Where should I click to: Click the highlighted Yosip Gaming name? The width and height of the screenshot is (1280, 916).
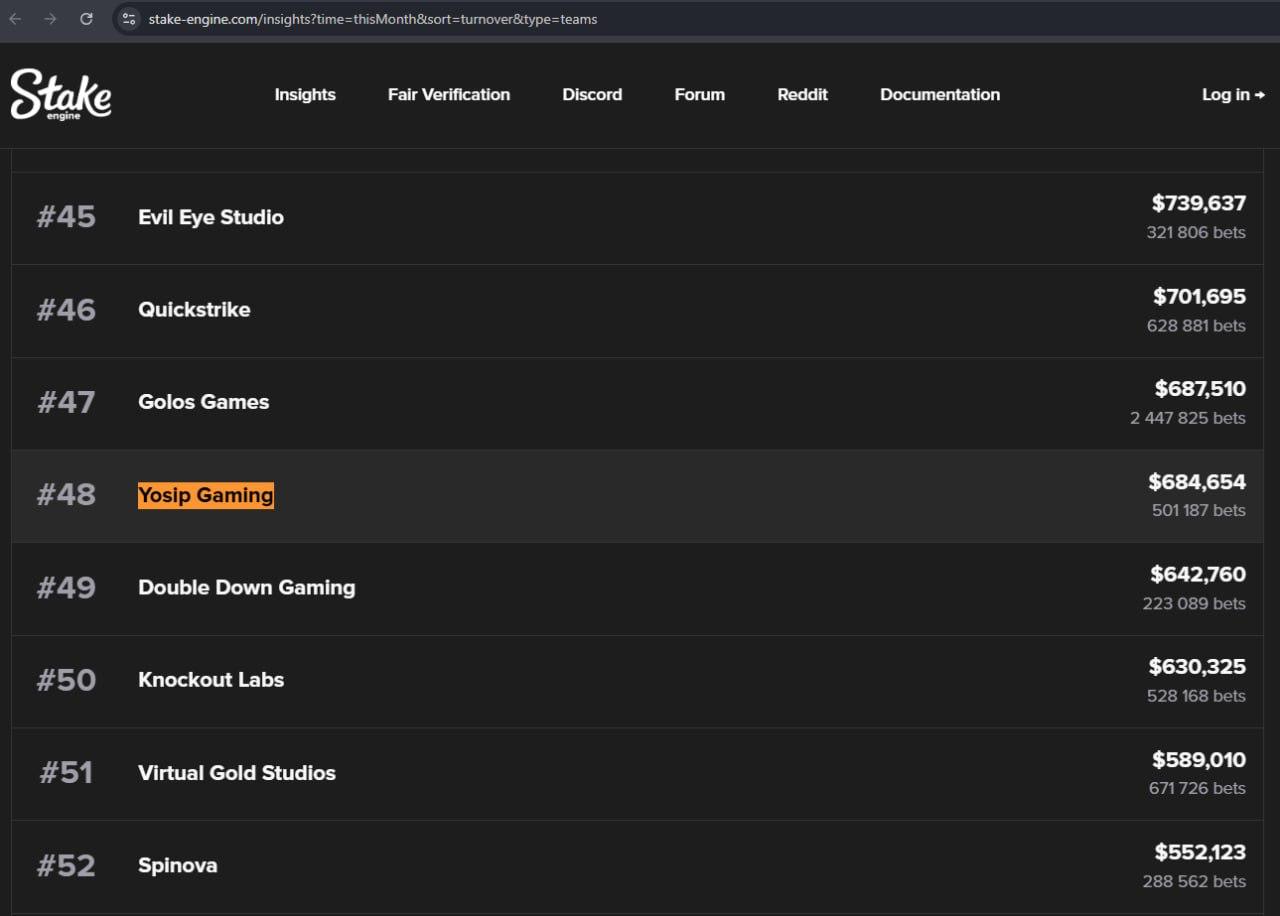[206, 495]
